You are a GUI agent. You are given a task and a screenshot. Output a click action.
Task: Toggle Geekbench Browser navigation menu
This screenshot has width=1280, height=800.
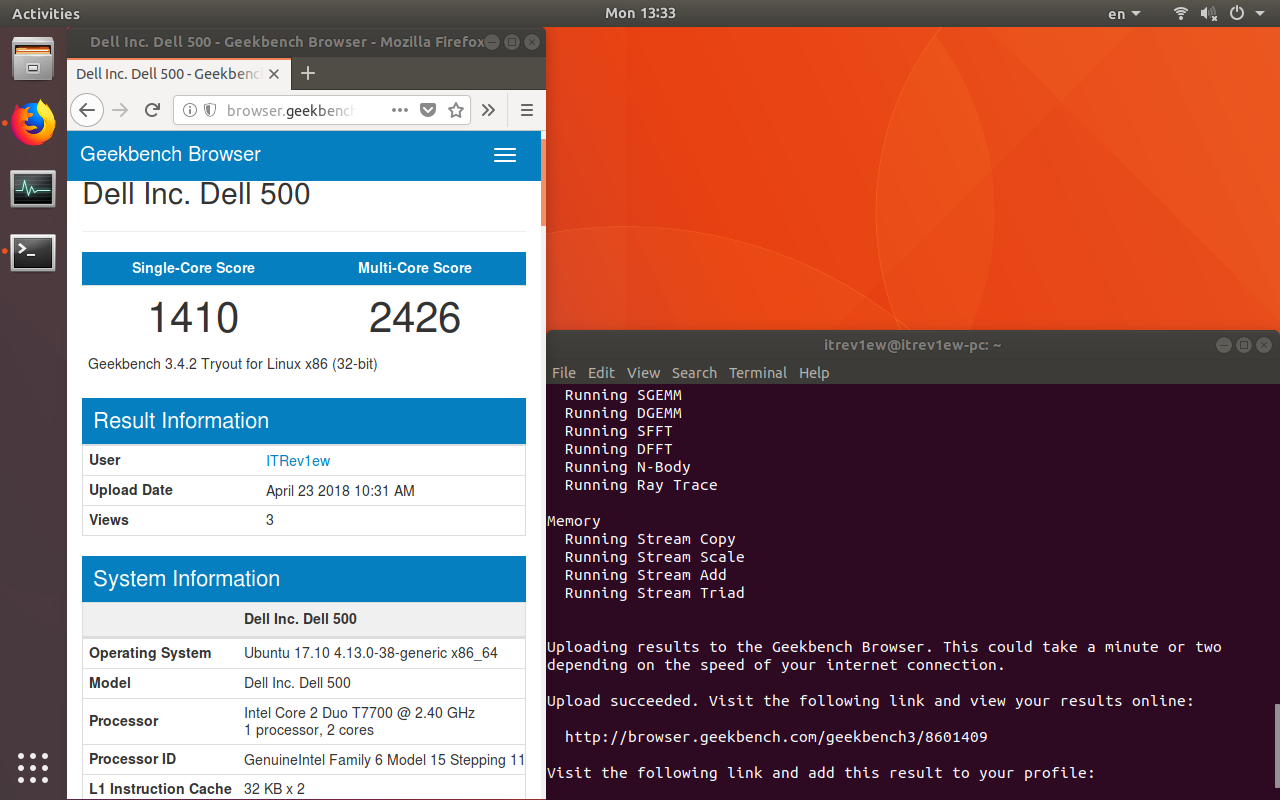point(505,155)
